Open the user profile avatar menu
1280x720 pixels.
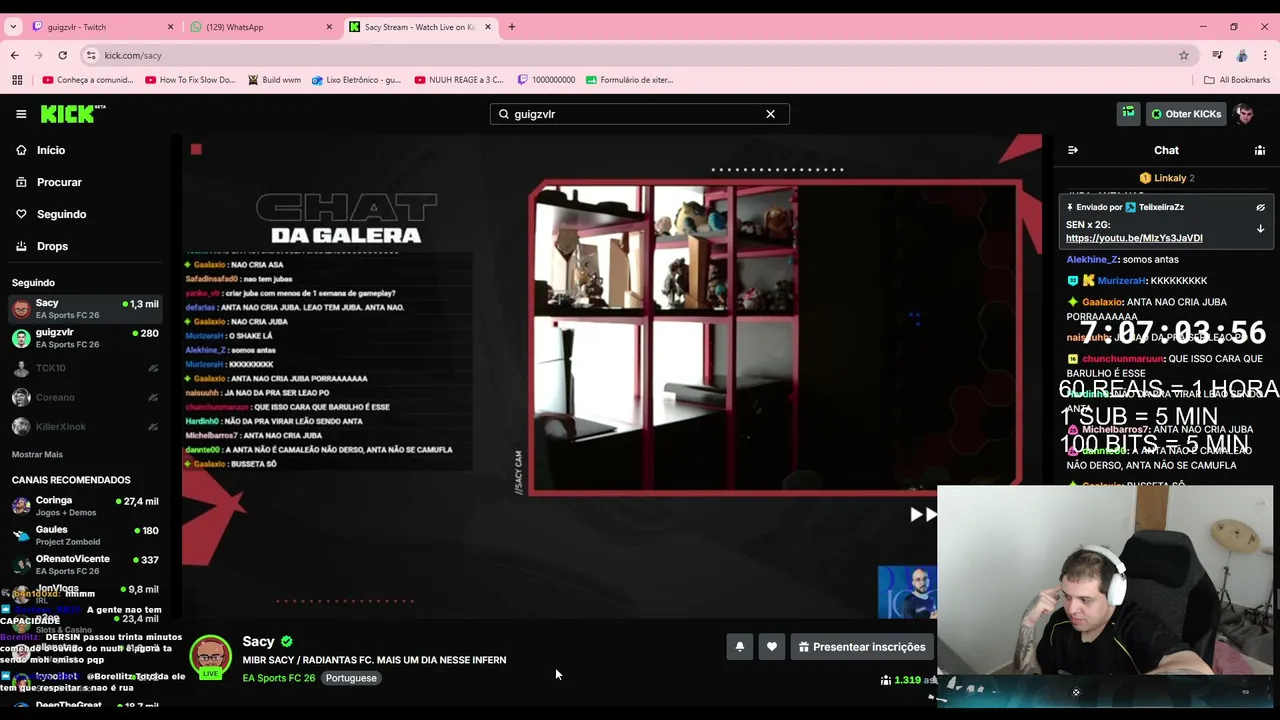tap(1245, 114)
